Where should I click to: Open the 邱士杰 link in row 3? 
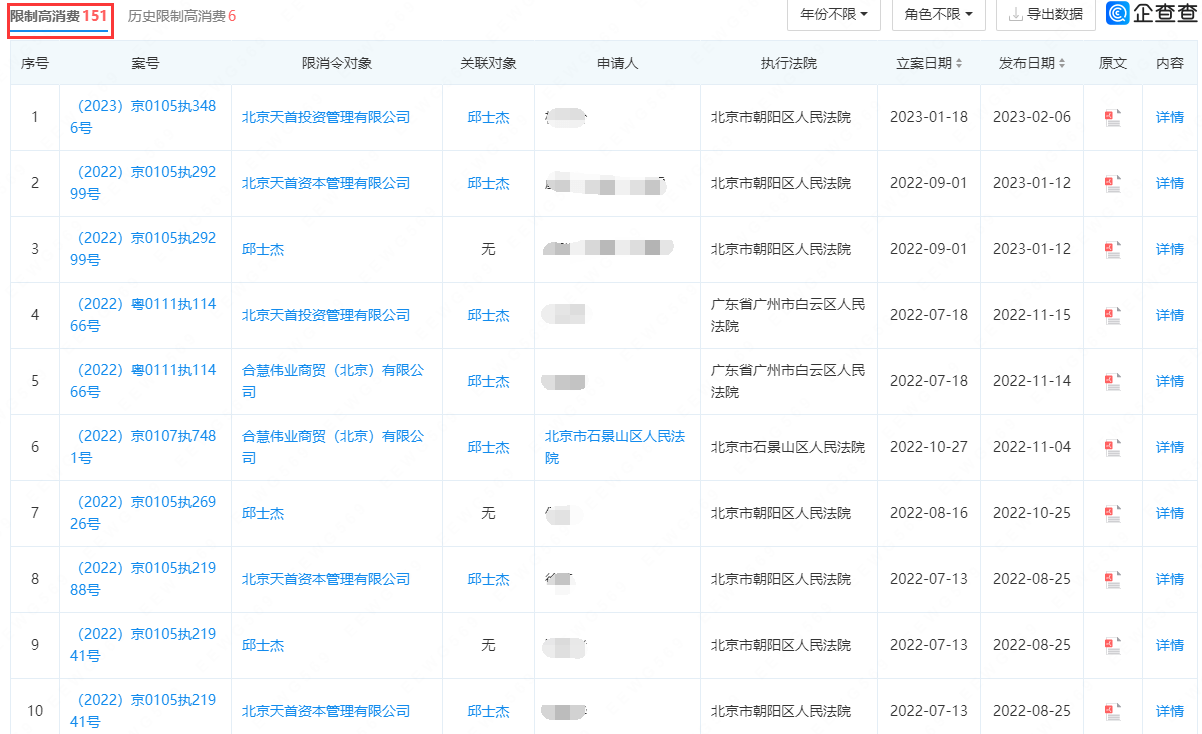point(263,249)
